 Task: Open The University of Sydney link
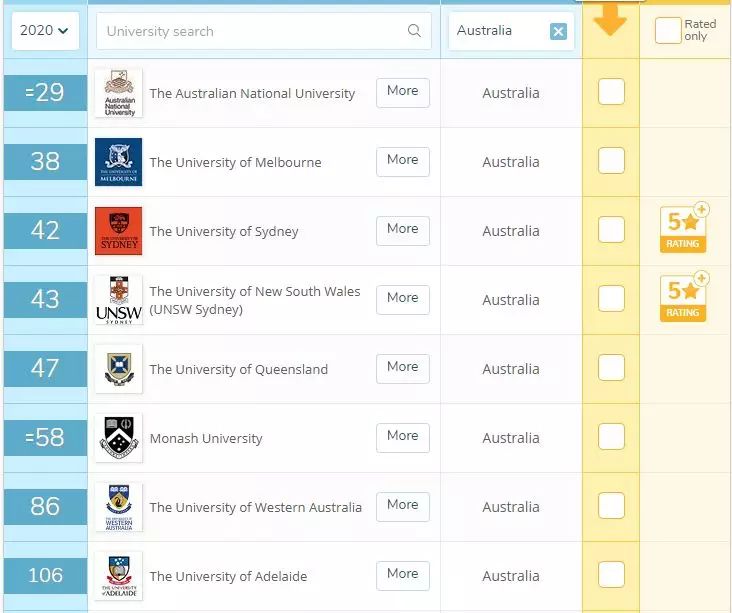tap(224, 232)
